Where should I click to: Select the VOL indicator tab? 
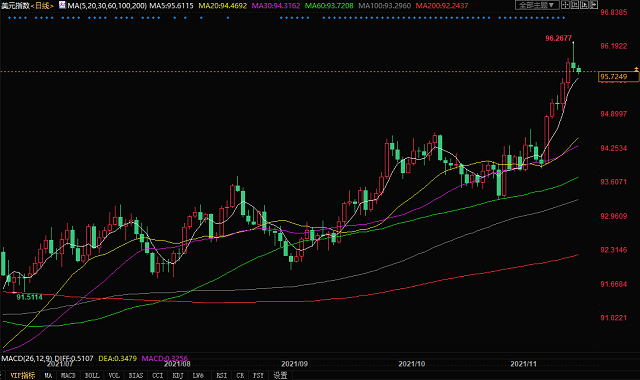pos(114,376)
